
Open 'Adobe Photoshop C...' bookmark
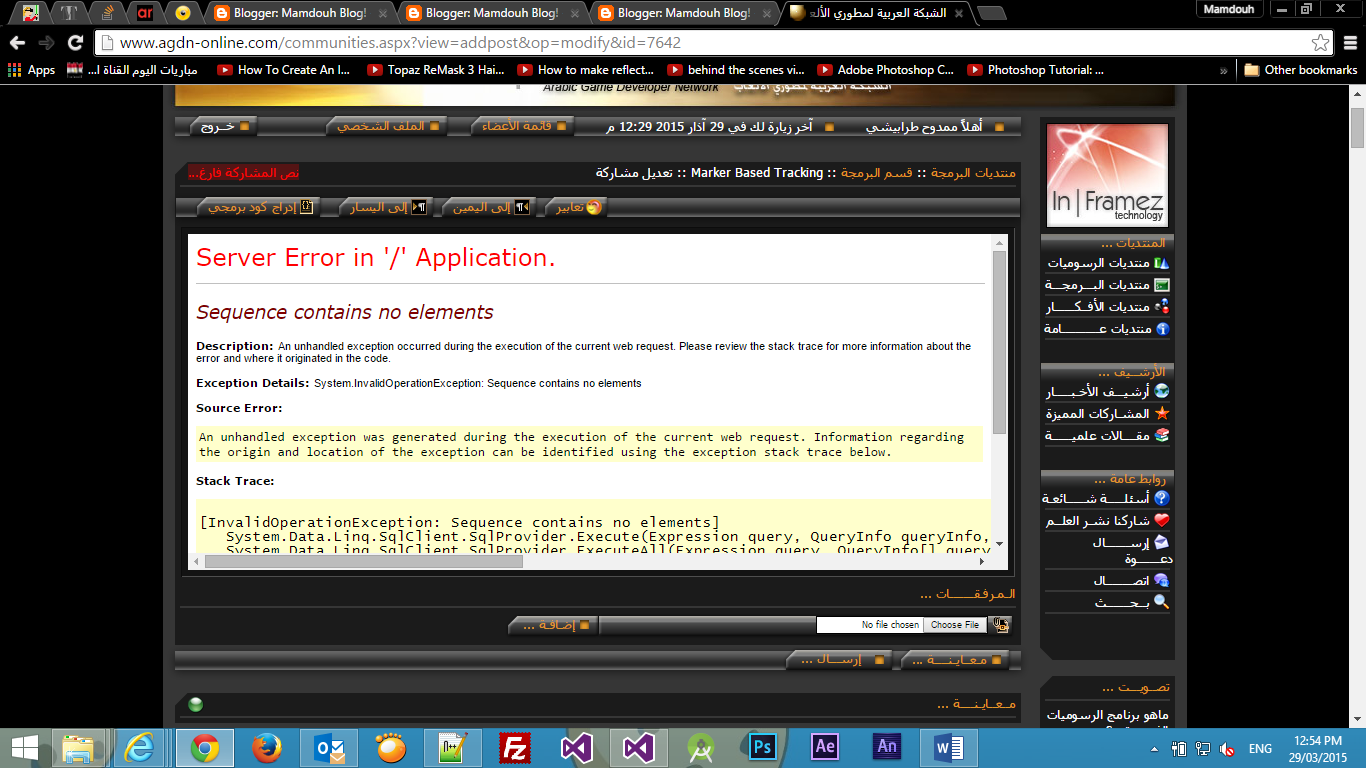point(886,70)
